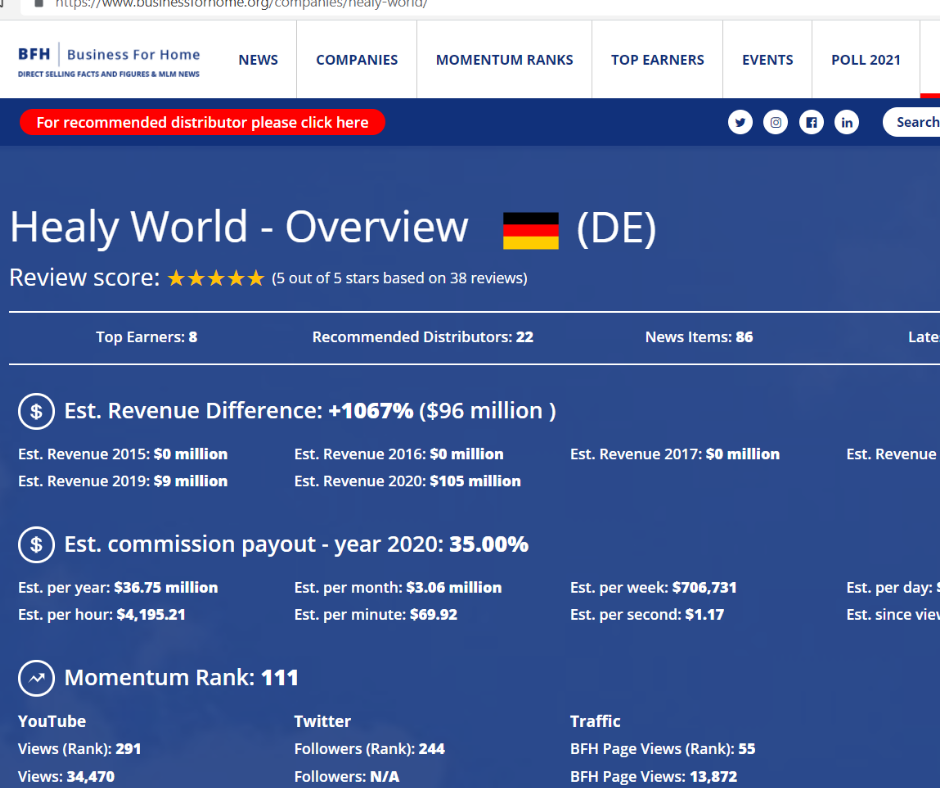Click the red recommended distributor button
Screen dimensions: 940x788
coord(202,123)
